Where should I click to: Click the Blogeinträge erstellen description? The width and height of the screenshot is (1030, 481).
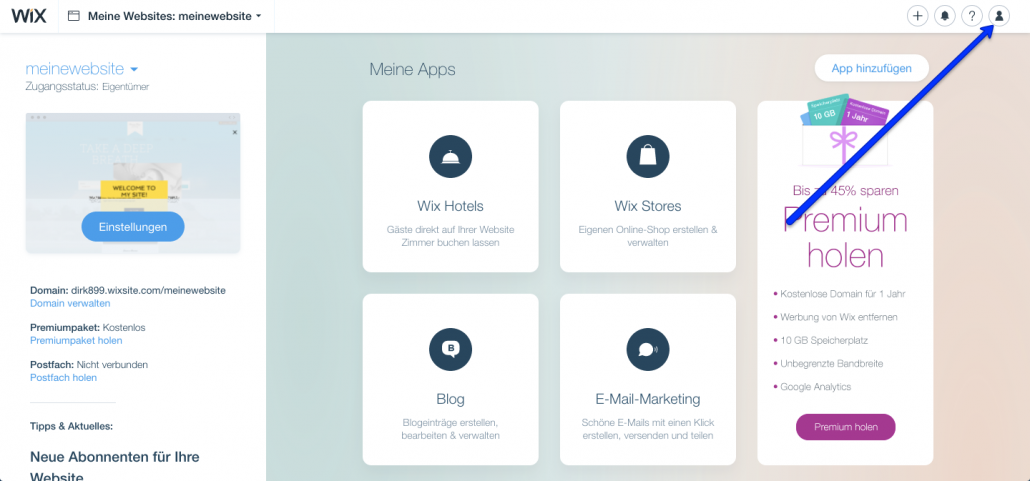pyautogui.click(x=450, y=429)
